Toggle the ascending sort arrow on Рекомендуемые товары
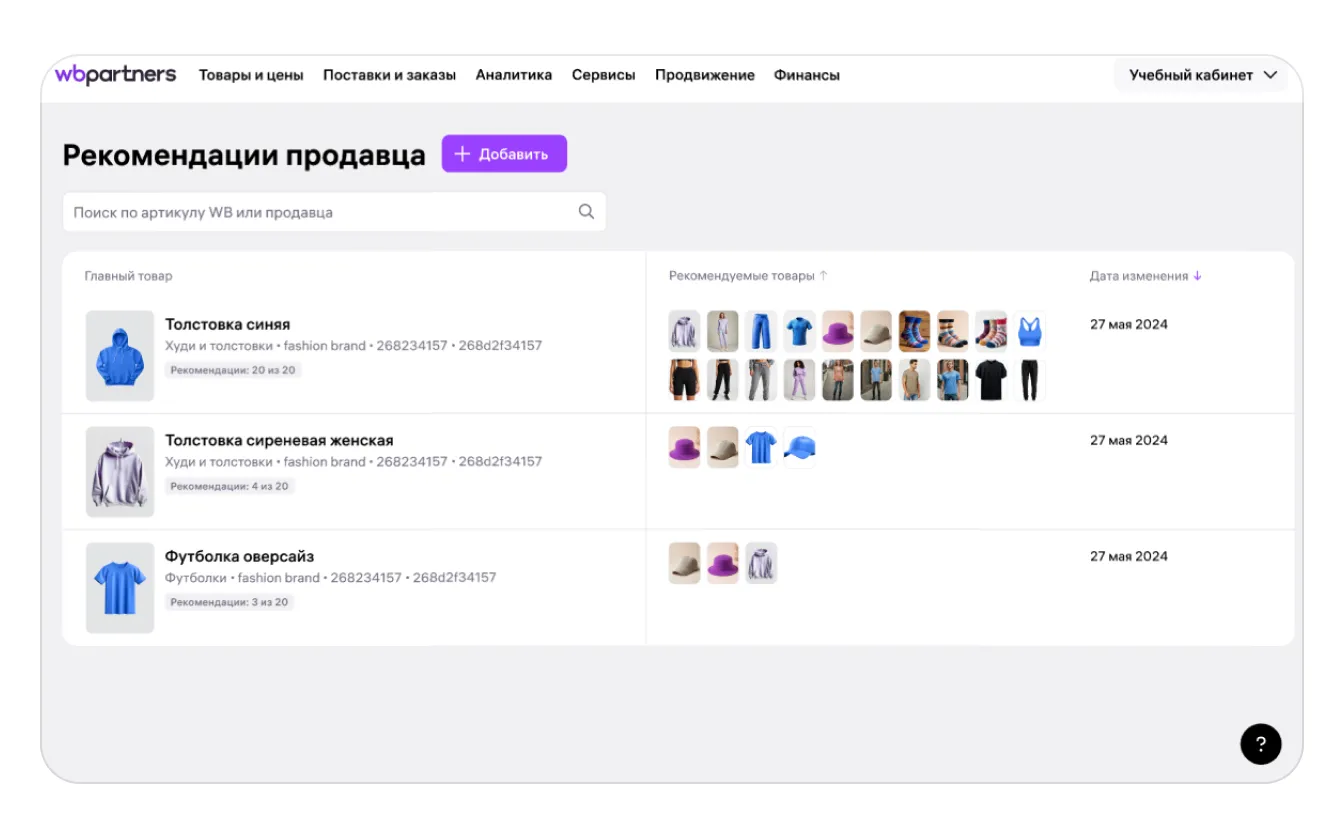Viewport: 1344px width, 838px height. tap(822, 276)
